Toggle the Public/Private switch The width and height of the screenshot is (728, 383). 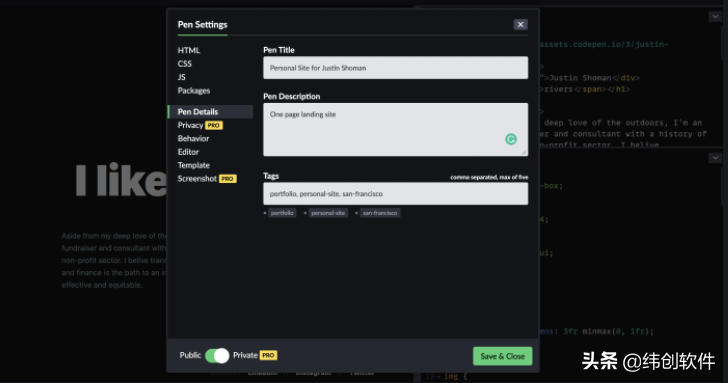click(217, 356)
